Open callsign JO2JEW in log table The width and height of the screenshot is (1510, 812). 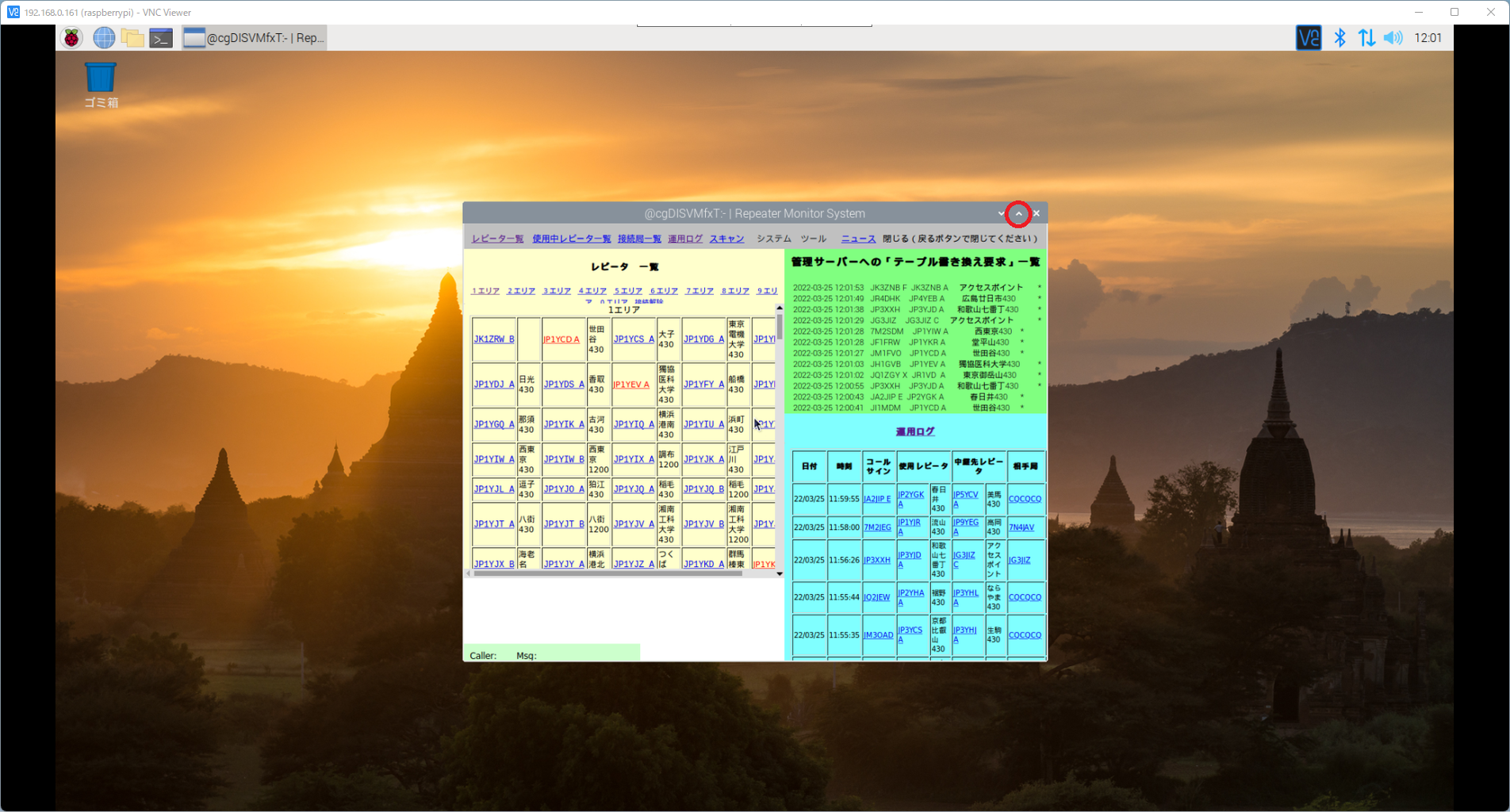click(876, 598)
